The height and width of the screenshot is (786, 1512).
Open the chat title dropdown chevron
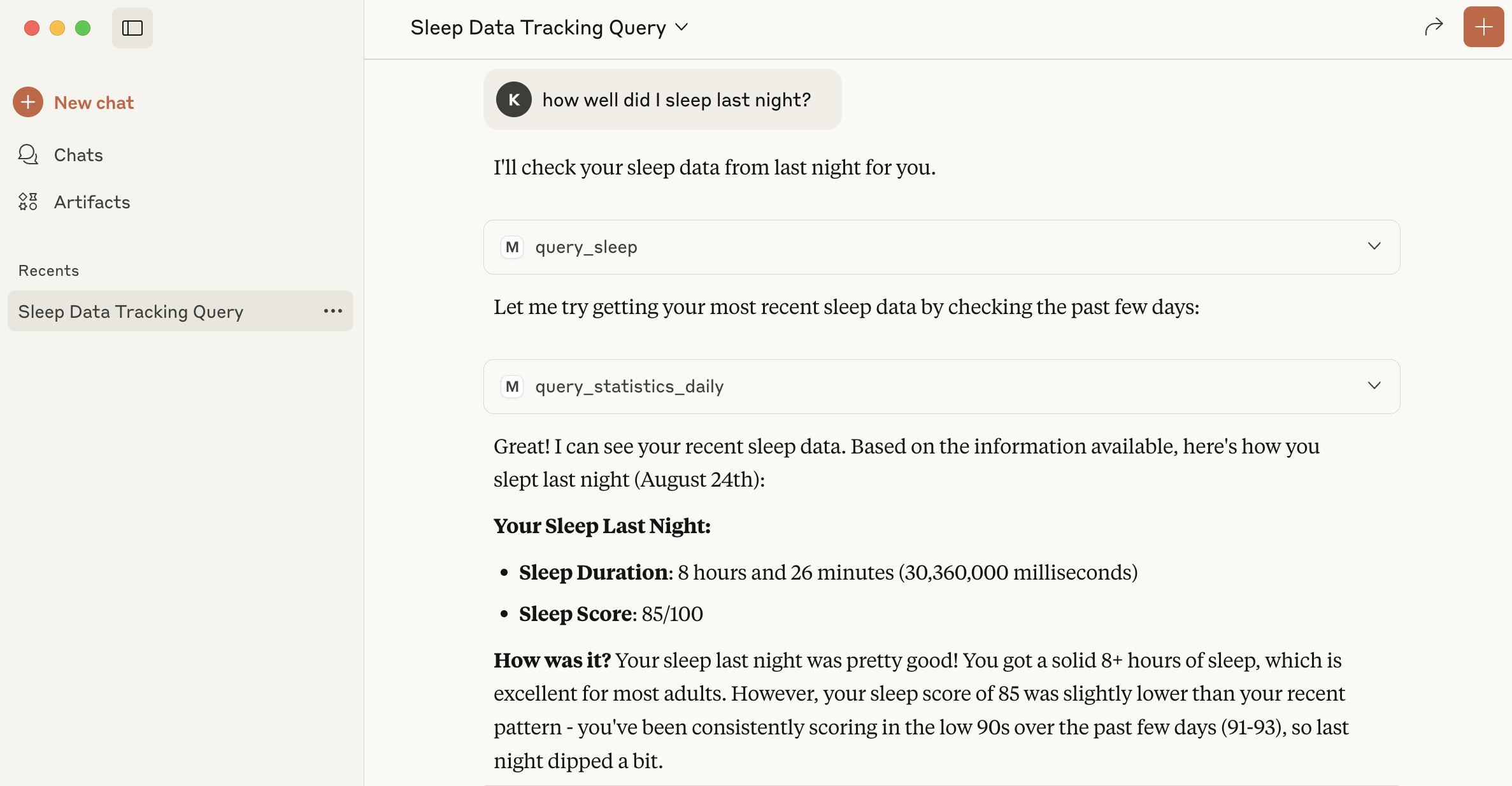pos(681,27)
